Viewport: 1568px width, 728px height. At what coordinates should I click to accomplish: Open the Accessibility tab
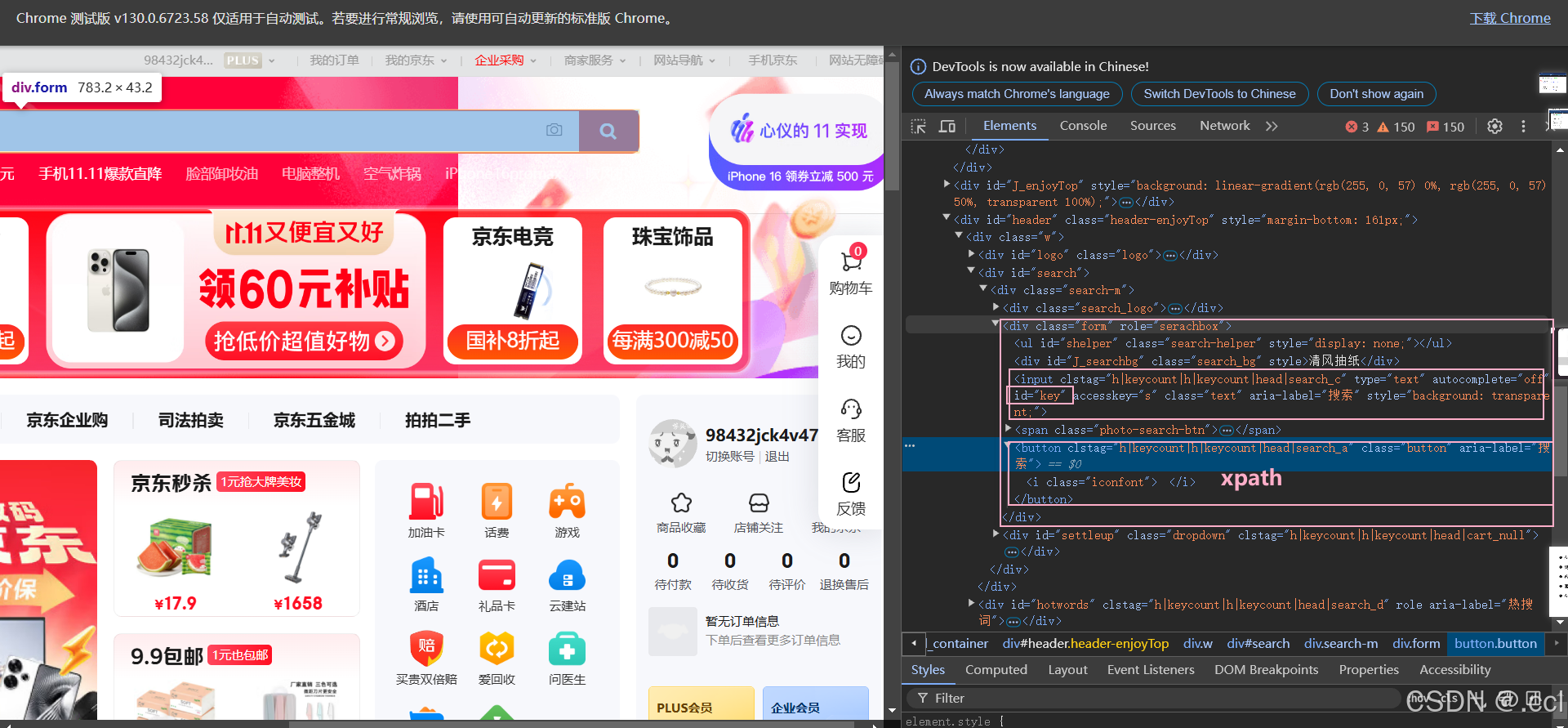[1454, 670]
